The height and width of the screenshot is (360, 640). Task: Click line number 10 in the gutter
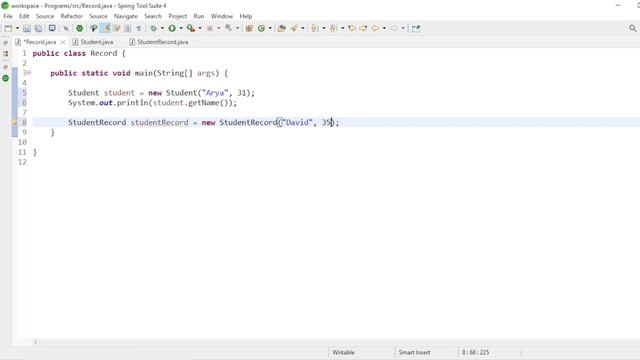click(22, 142)
